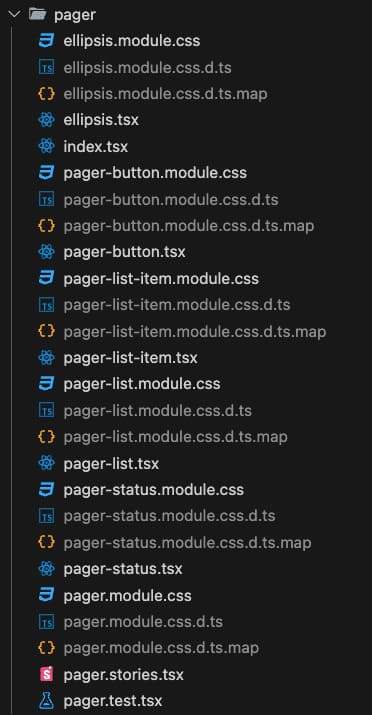
Task: Open pager-status.tsx file
Action: (123, 569)
